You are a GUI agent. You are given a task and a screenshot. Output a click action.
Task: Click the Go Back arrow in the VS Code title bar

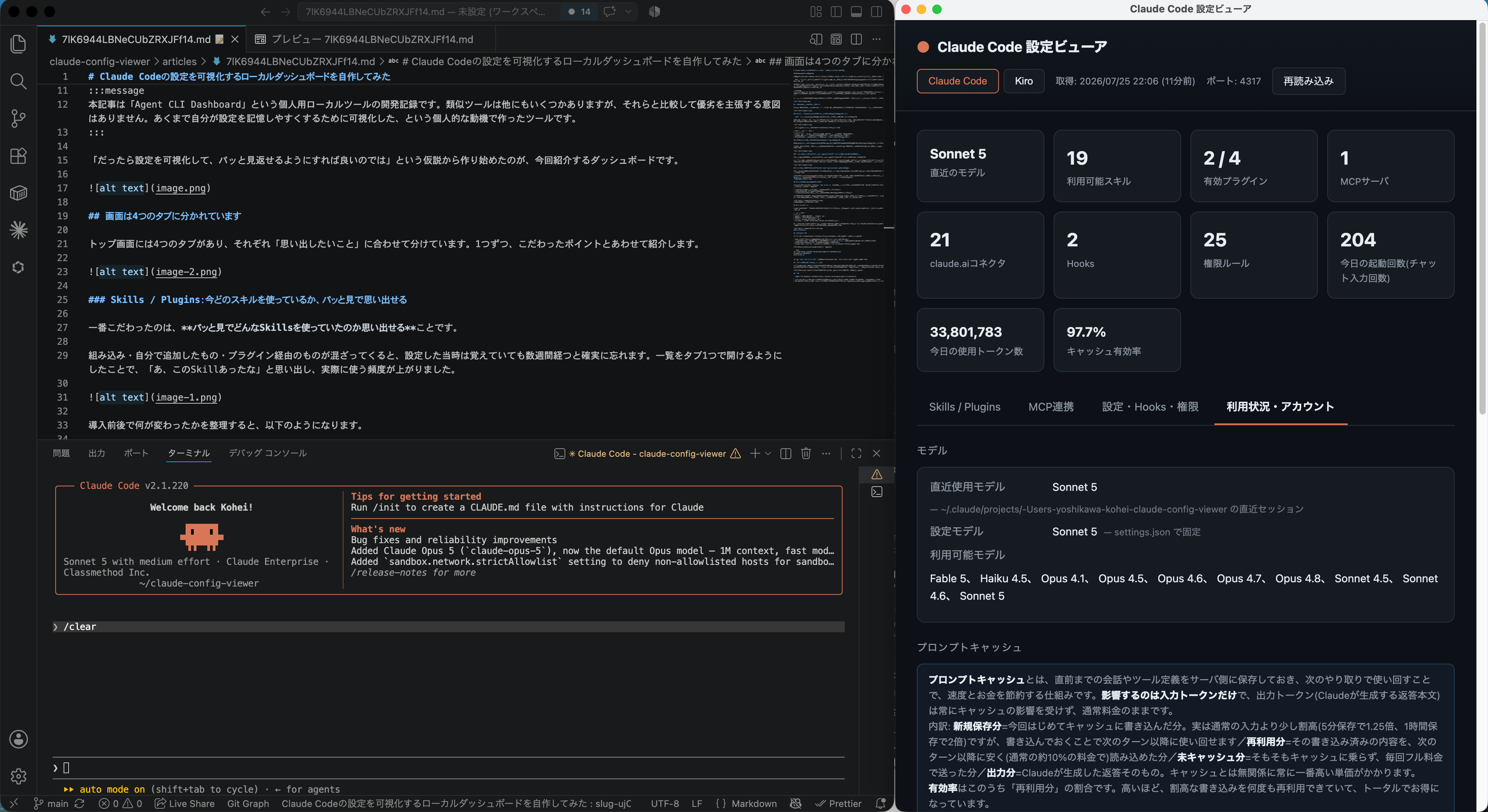265,12
